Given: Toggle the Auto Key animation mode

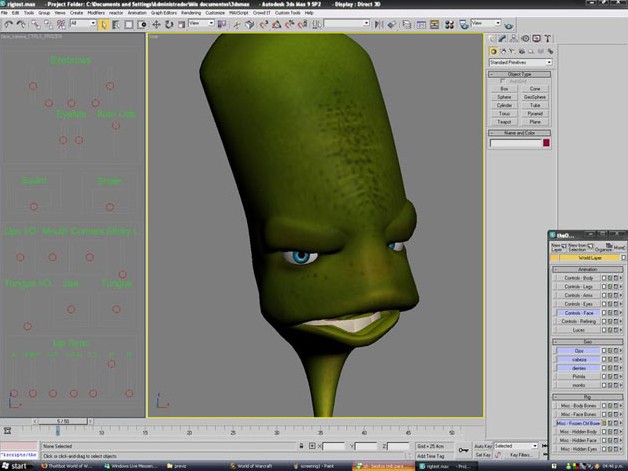Looking at the screenshot, I should 482,445.
